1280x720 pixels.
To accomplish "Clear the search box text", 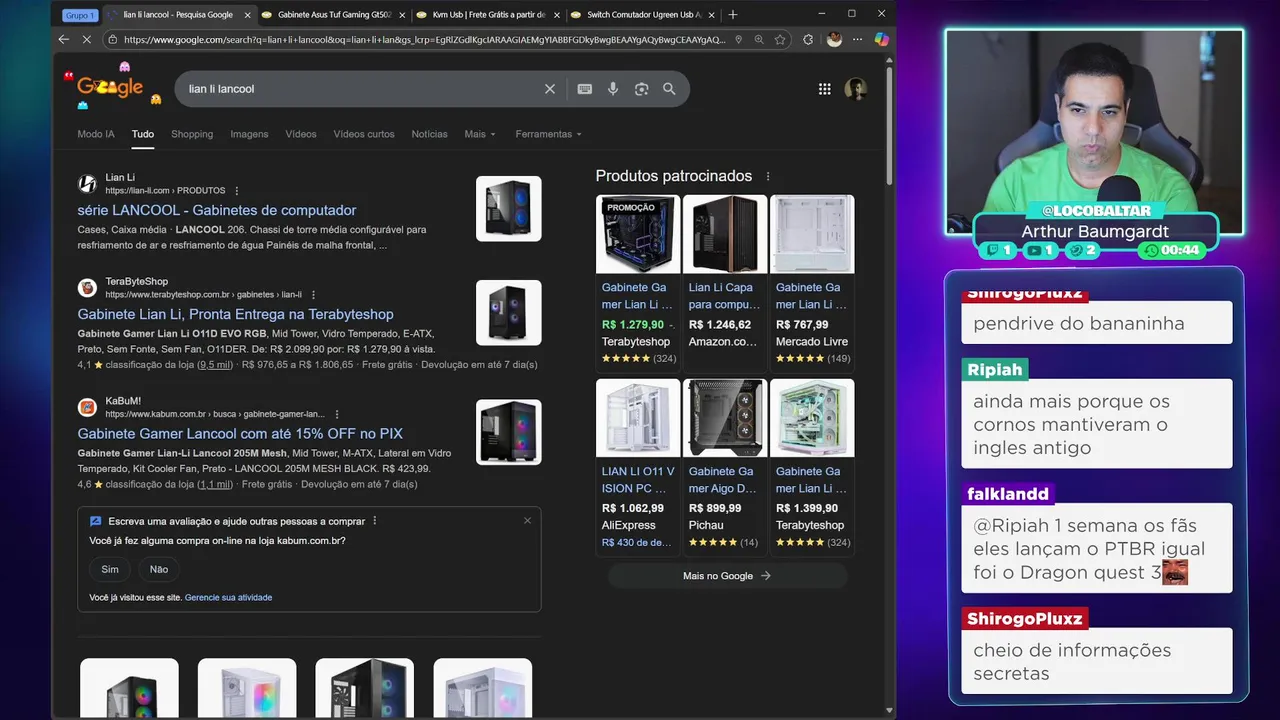I will (549, 89).
